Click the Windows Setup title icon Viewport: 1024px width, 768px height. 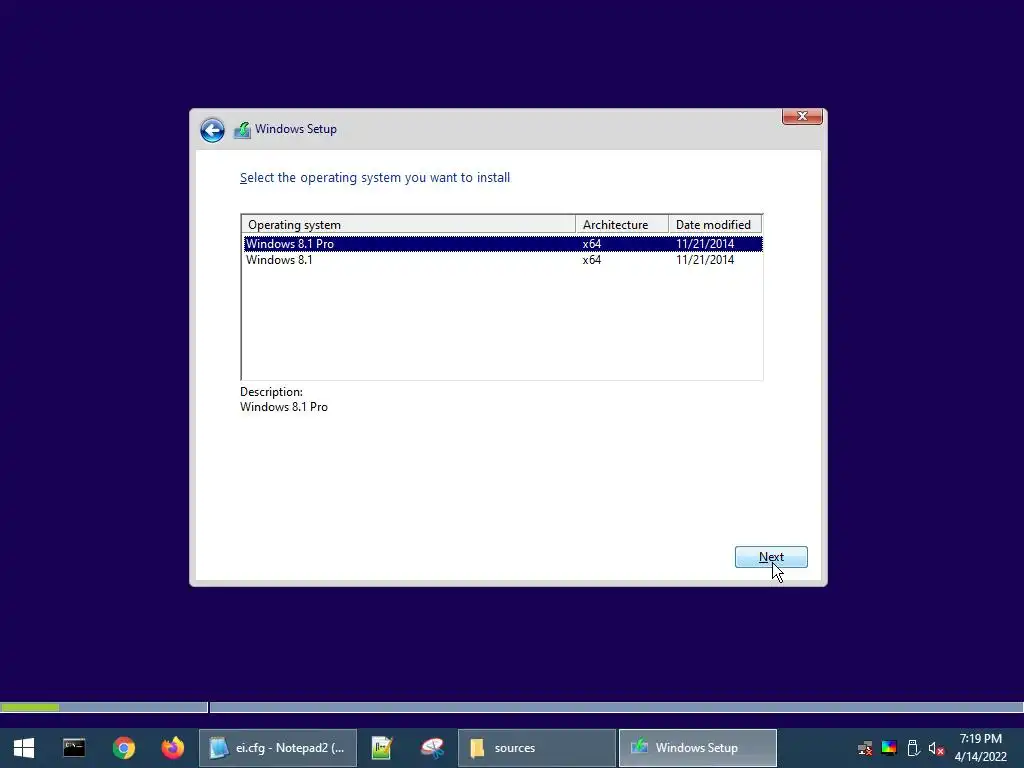(x=242, y=130)
